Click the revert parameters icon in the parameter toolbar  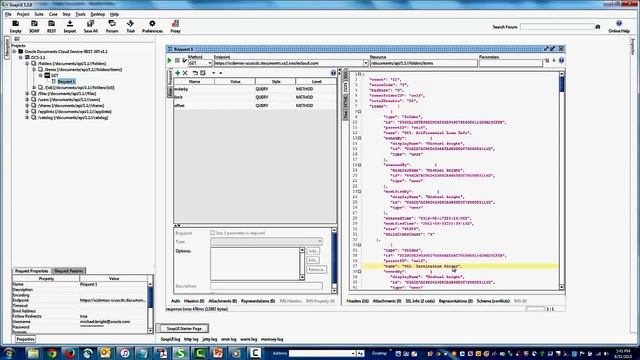195,73
